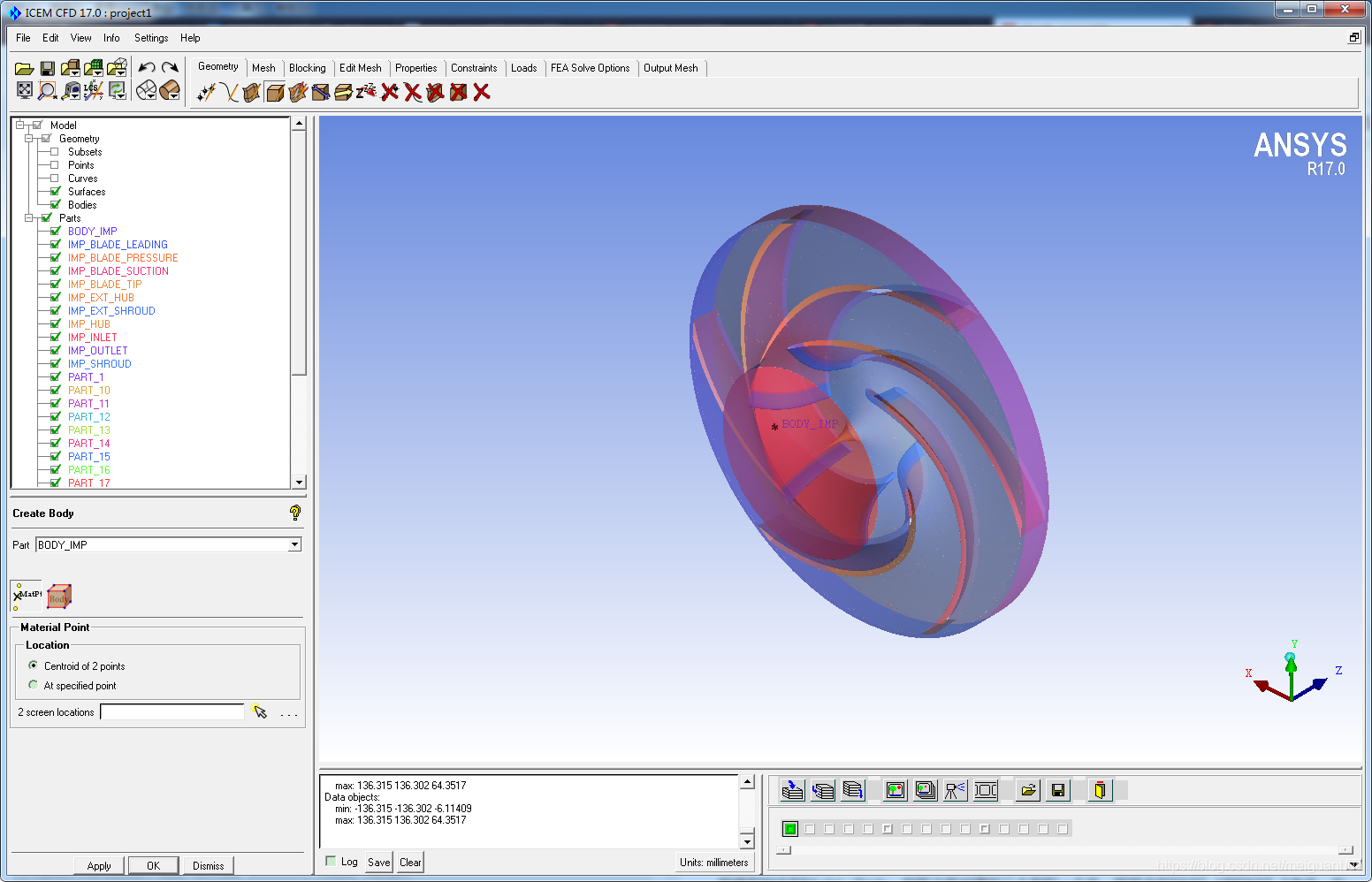The image size is (1372, 882).
Task: Select Delete Body tool
Action: click(459, 92)
